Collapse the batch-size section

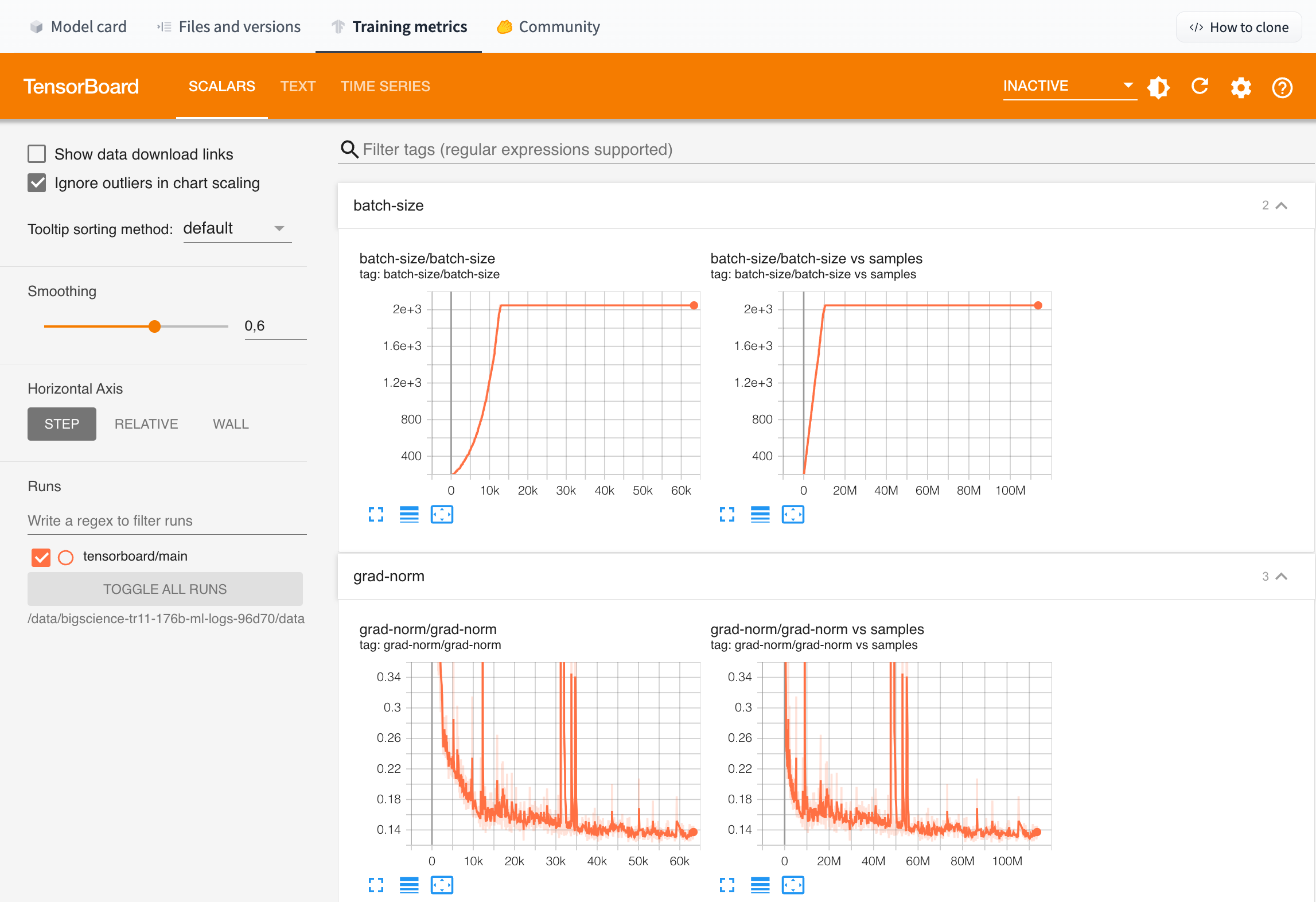(1281, 205)
